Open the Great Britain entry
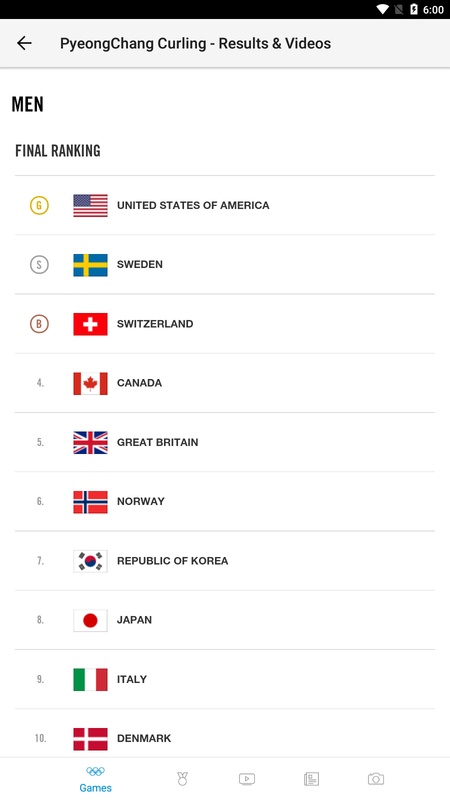Screen dimensions: 450x800 pos(225,442)
